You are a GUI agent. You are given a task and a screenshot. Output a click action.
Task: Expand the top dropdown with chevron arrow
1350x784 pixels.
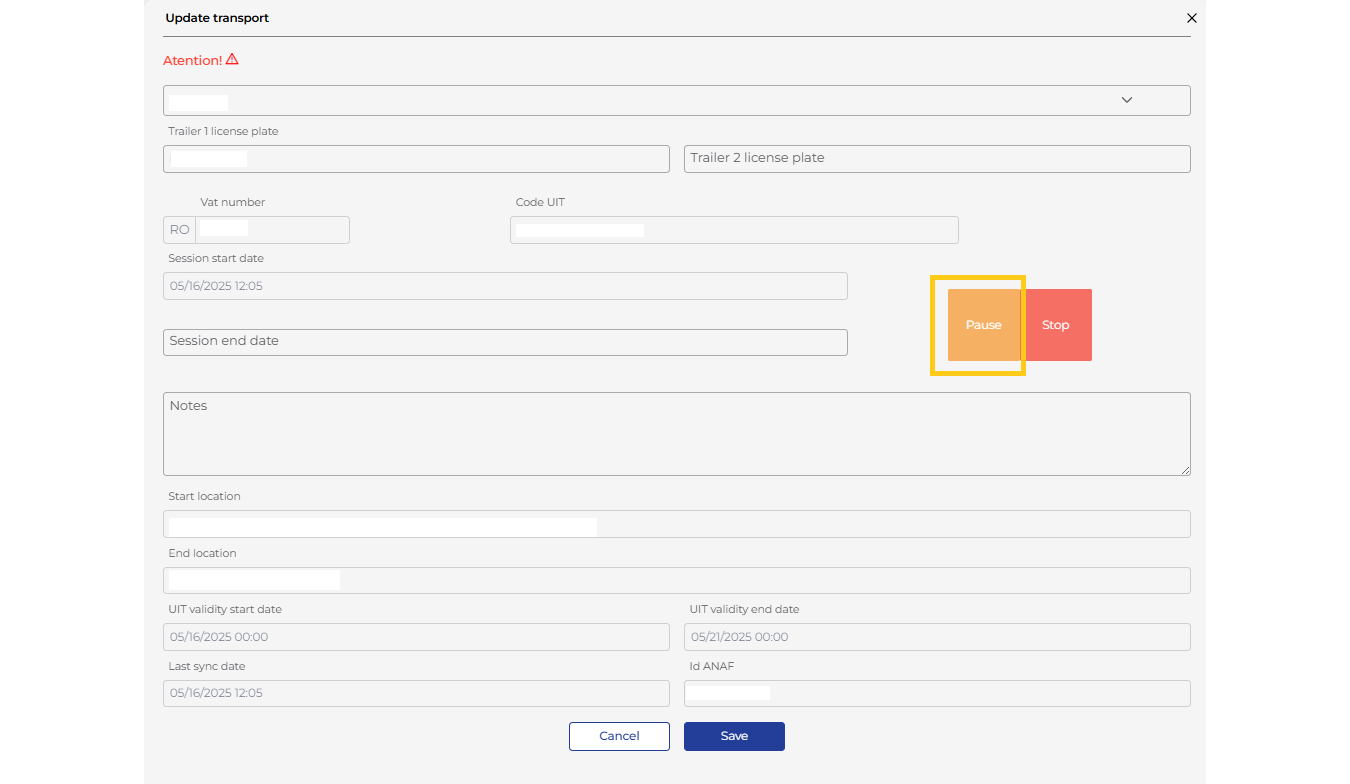(1126, 100)
